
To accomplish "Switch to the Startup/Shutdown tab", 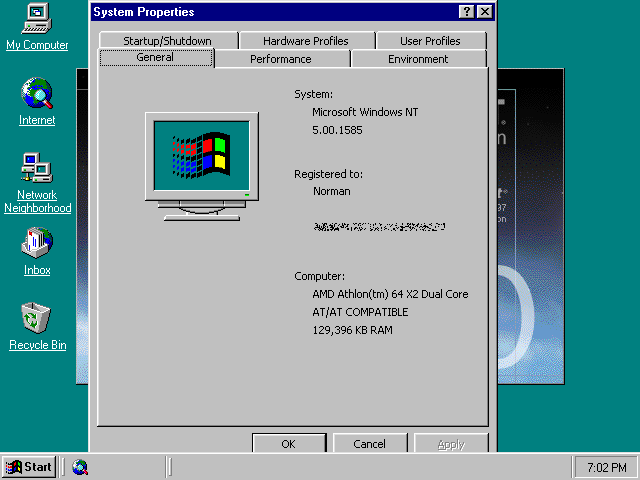I will pos(167,41).
